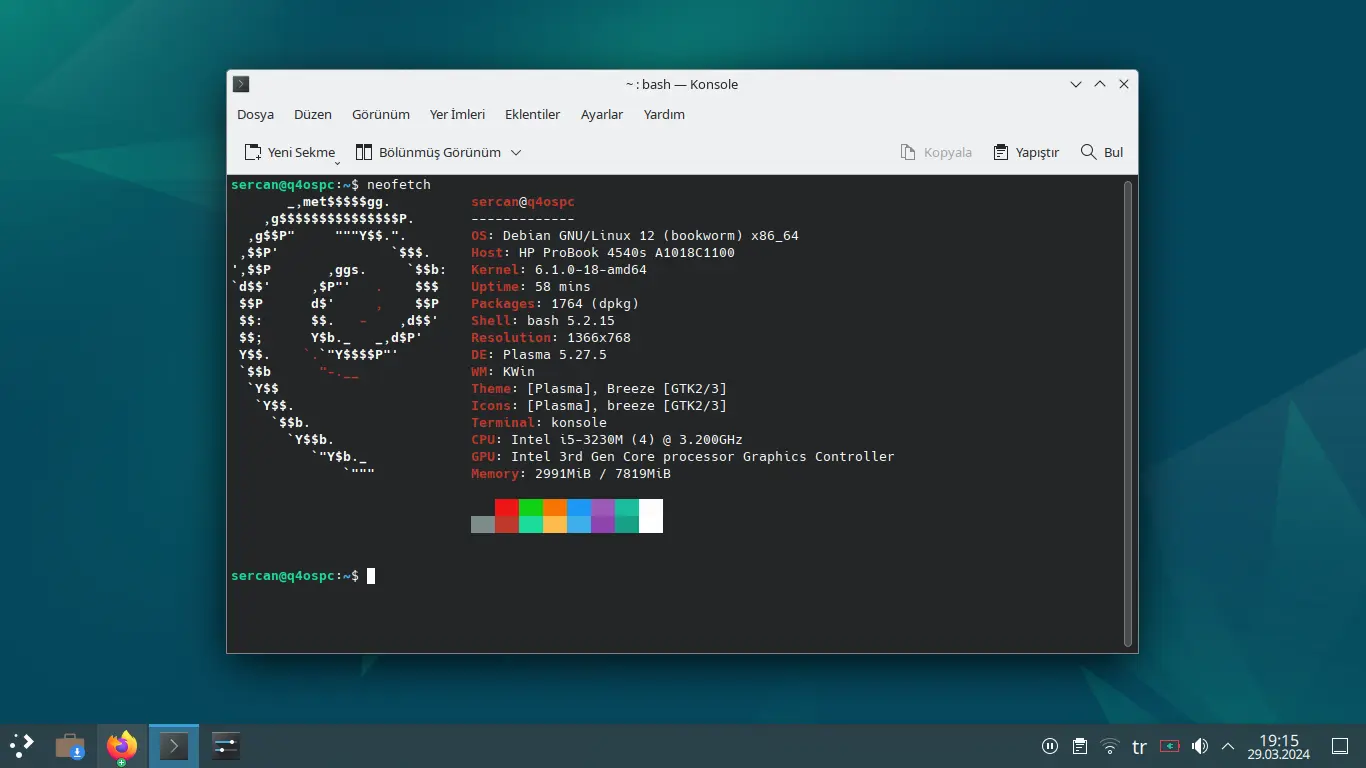The width and height of the screenshot is (1366, 768).
Task: Click the "Packages: 1764 (dpkg)" line
Action: (x=555, y=304)
